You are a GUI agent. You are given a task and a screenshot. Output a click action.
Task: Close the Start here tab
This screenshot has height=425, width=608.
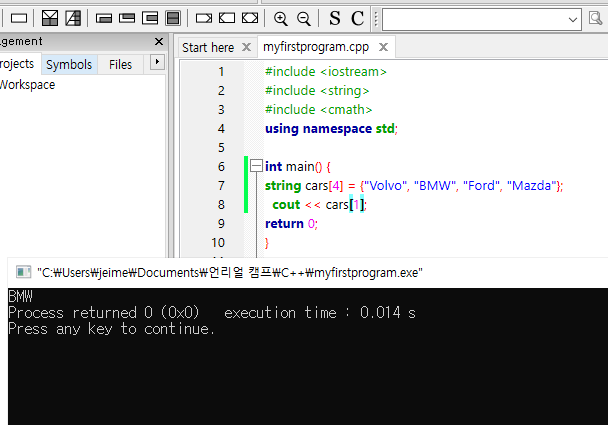pos(246,47)
